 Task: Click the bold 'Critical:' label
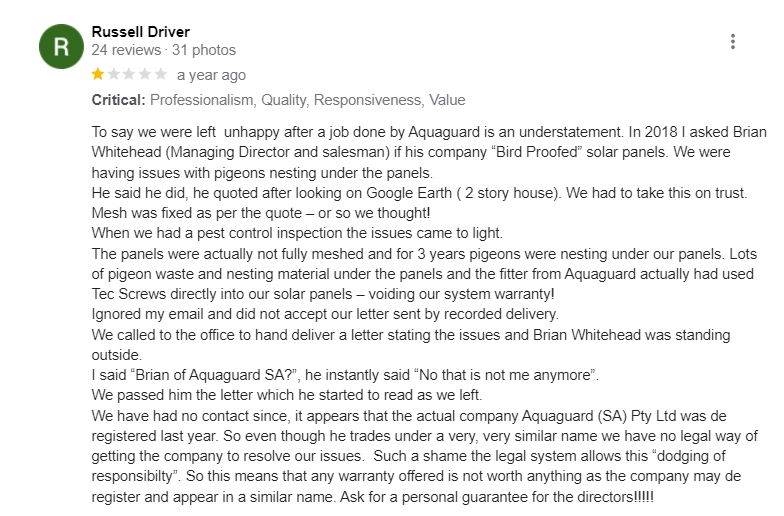coord(118,100)
